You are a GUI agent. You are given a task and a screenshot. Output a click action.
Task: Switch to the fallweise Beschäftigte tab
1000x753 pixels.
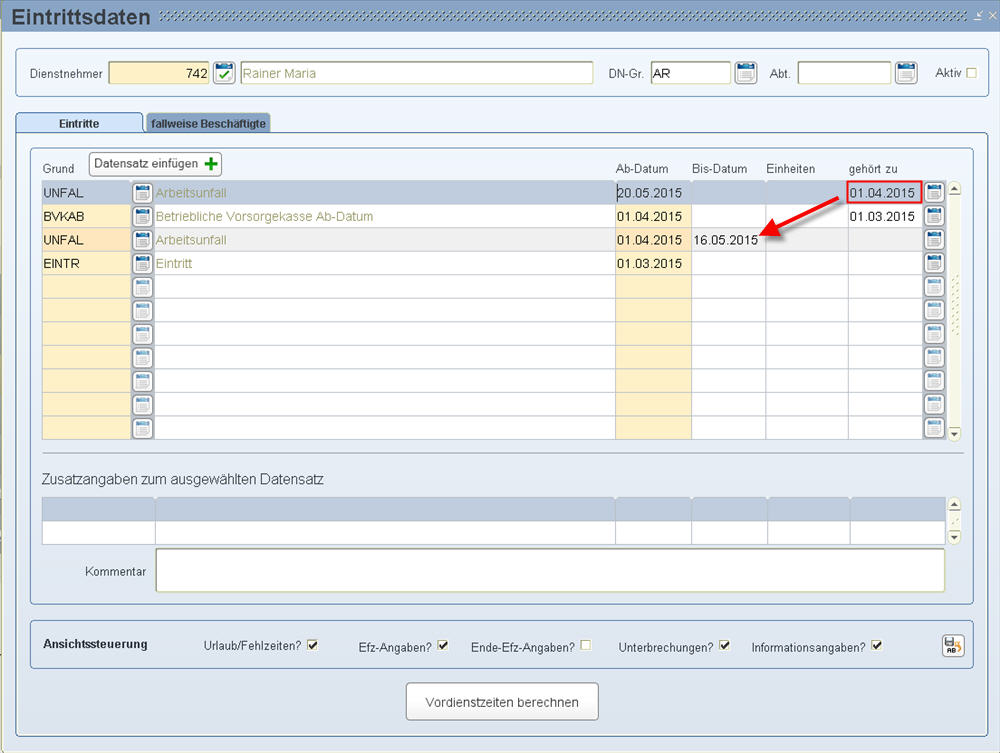[x=209, y=123]
